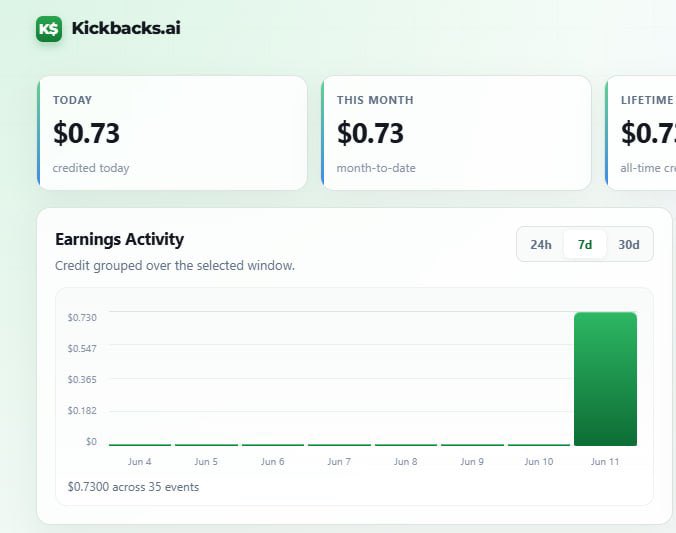Viewport: 676px width, 533px height.
Task: Click the '$0.7300 across 35 events' summary
Action: tap(133, 487)
